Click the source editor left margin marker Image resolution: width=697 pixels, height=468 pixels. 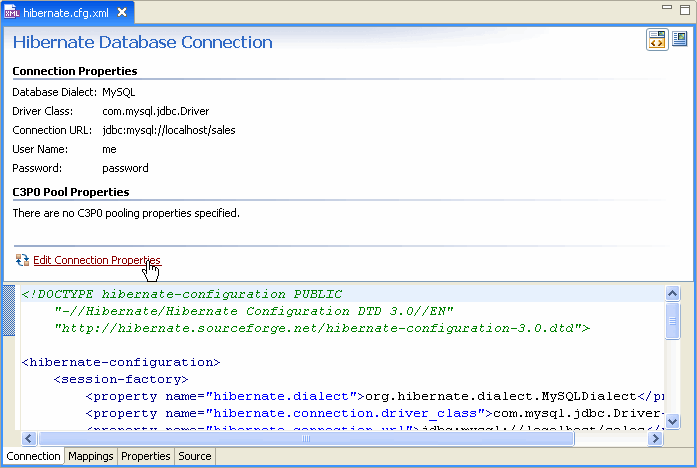[9, 311]
